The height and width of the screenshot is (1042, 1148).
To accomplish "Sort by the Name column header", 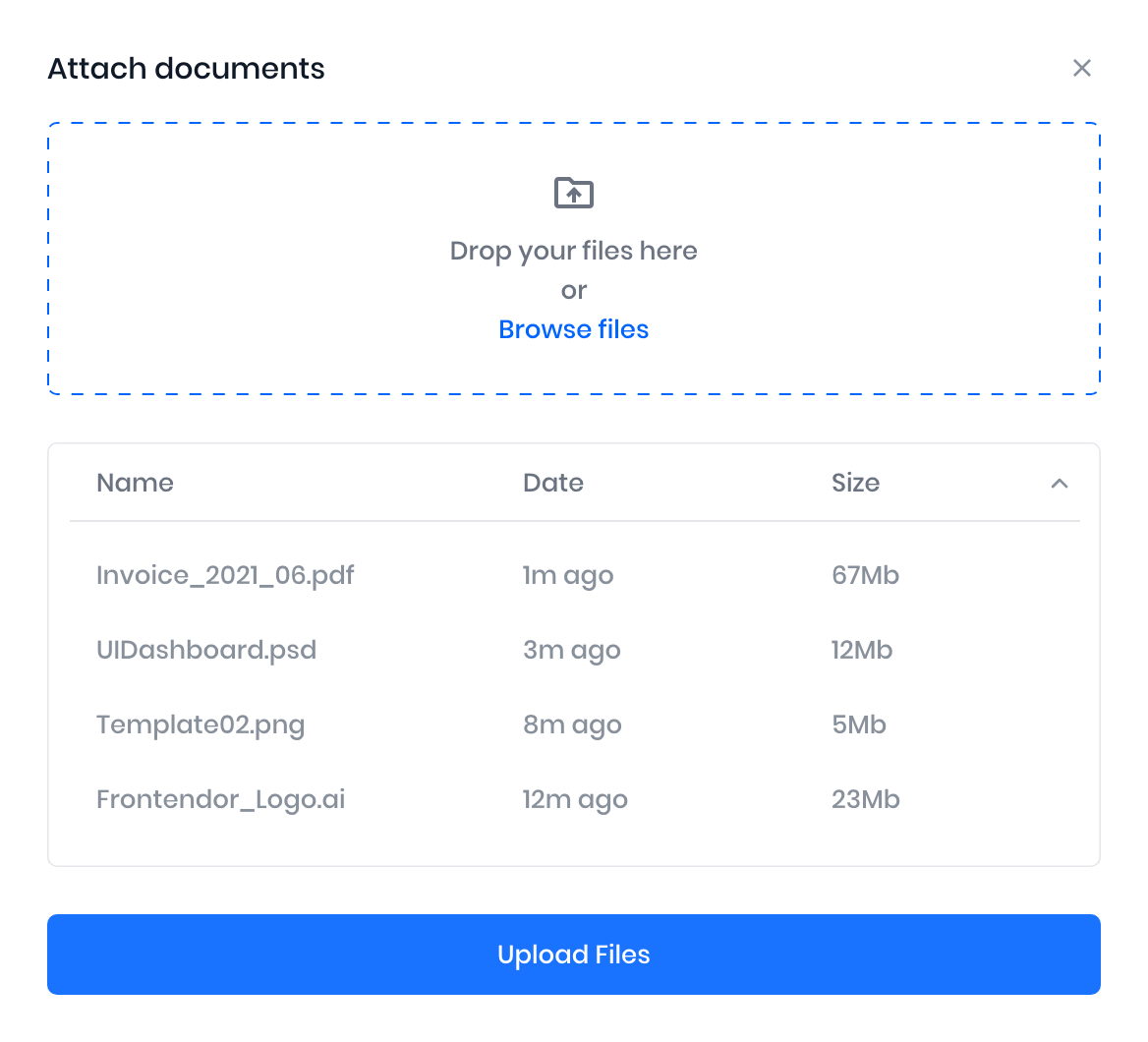I will pos(135,483).
